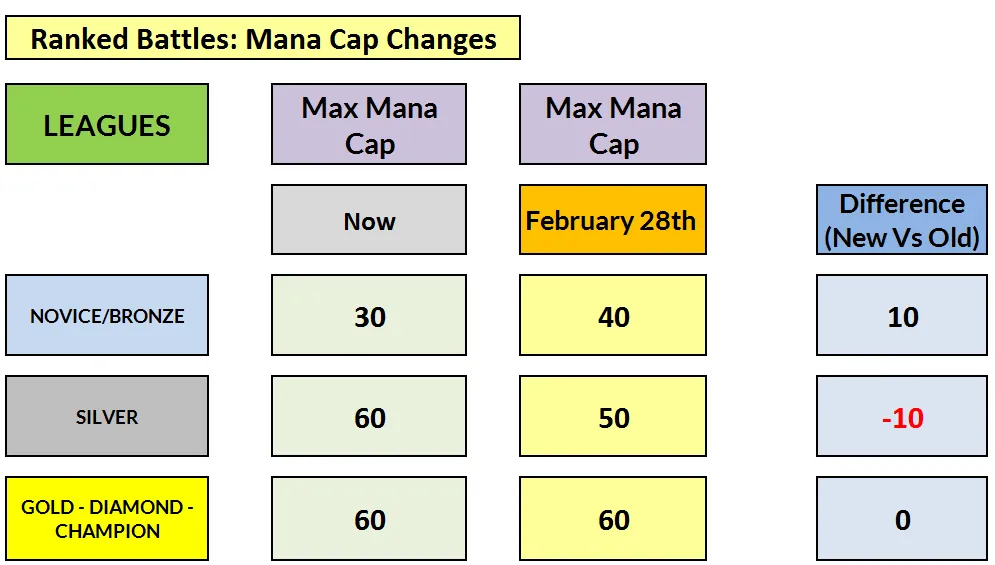Click Max Mana Cap header above February 28th
The width and height of the screenshot is (995, 565).
[613, 125]
